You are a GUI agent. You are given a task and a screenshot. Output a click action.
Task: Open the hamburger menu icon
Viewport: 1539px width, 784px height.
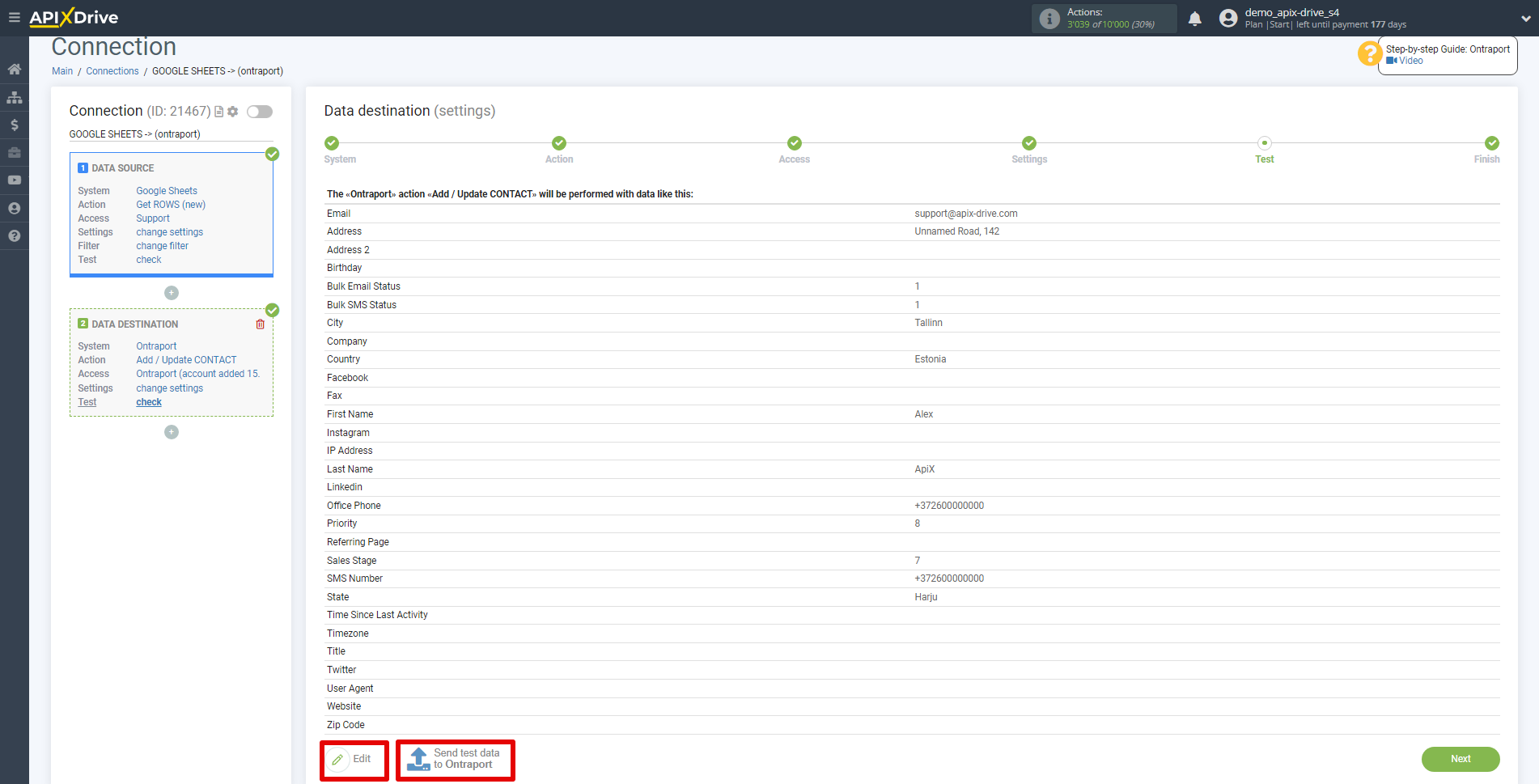click(x=14, y=17)
